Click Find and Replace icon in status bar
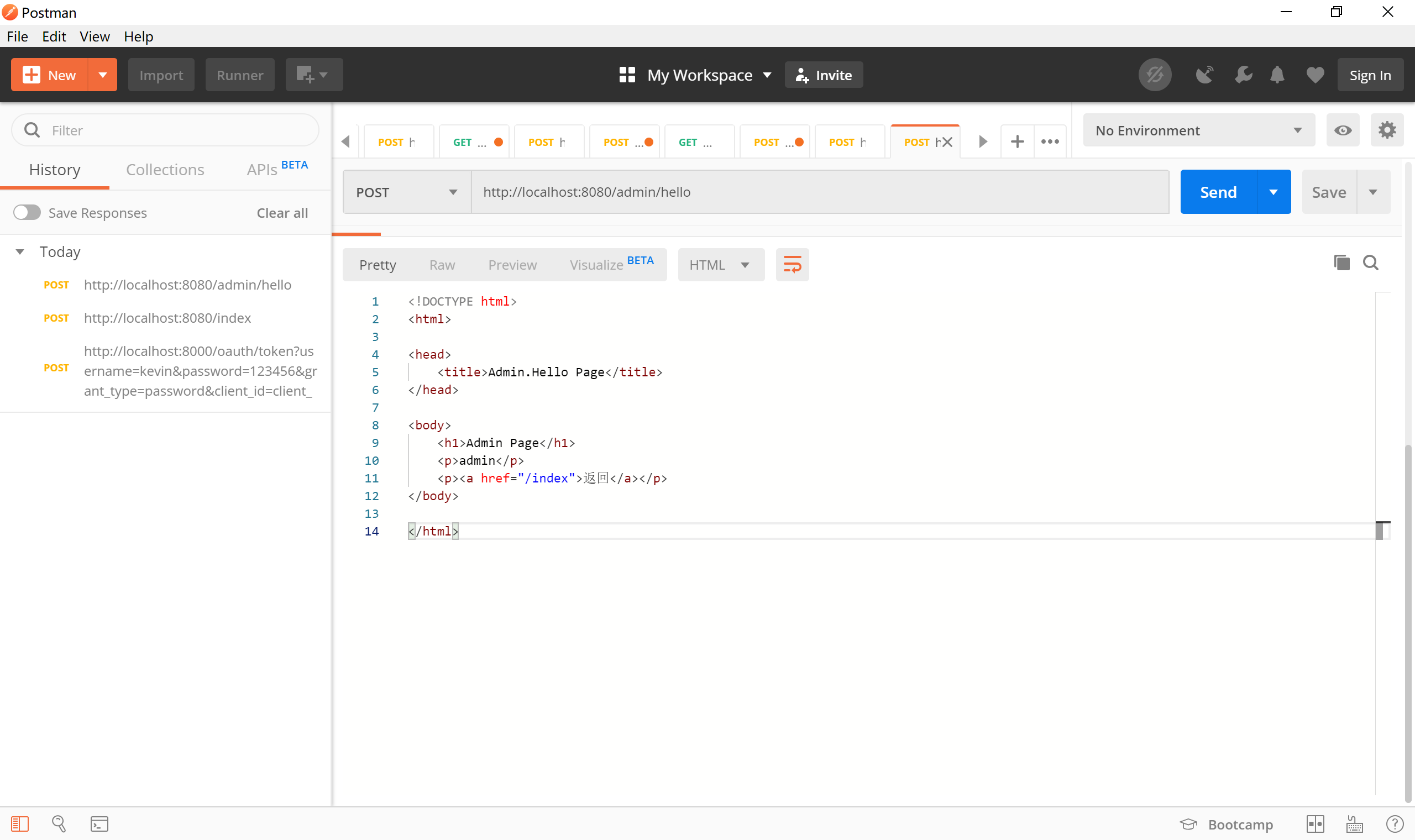1415x840 pixels. (59, 823)
